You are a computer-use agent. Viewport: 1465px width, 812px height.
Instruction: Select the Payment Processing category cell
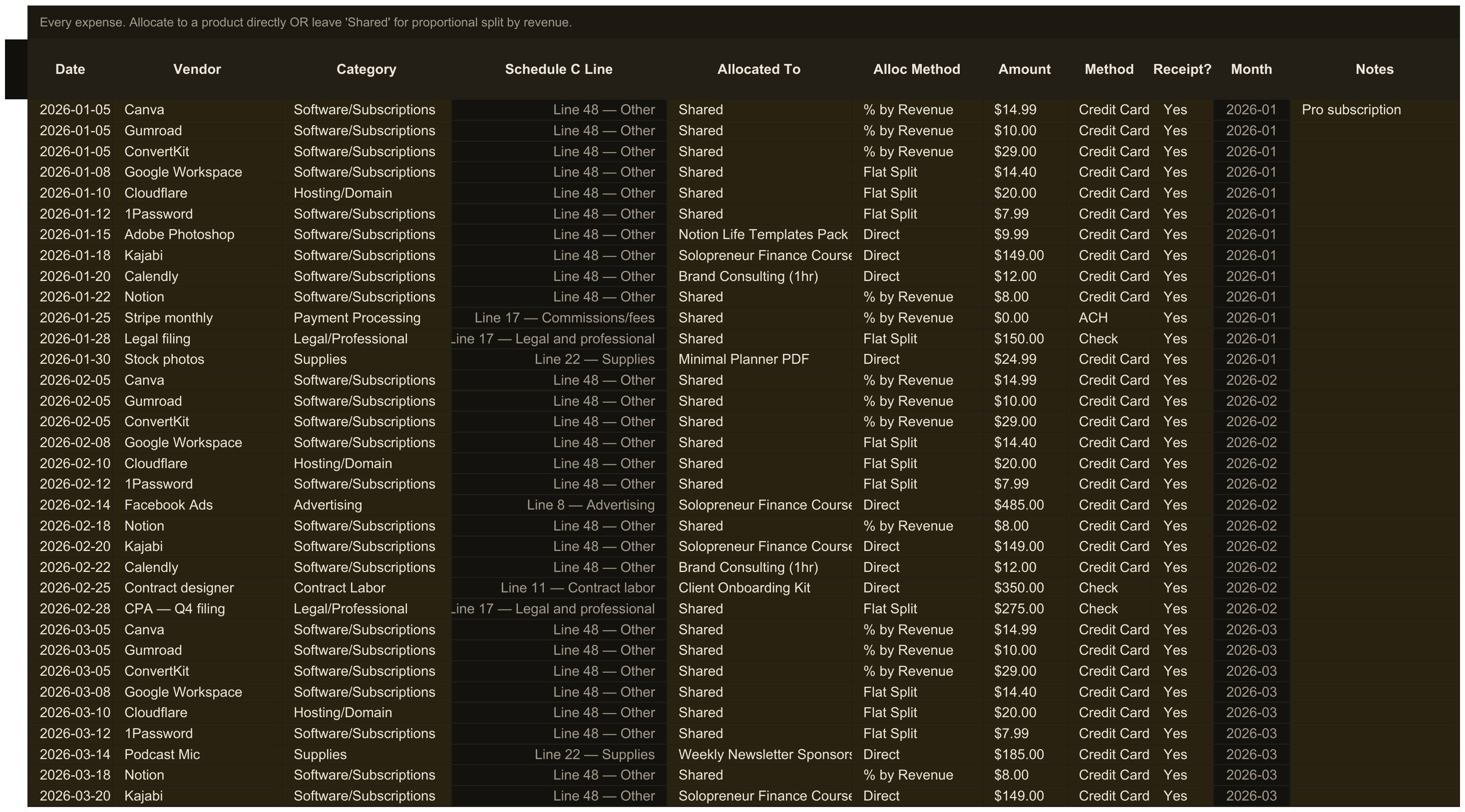click(x=367, y=318)
